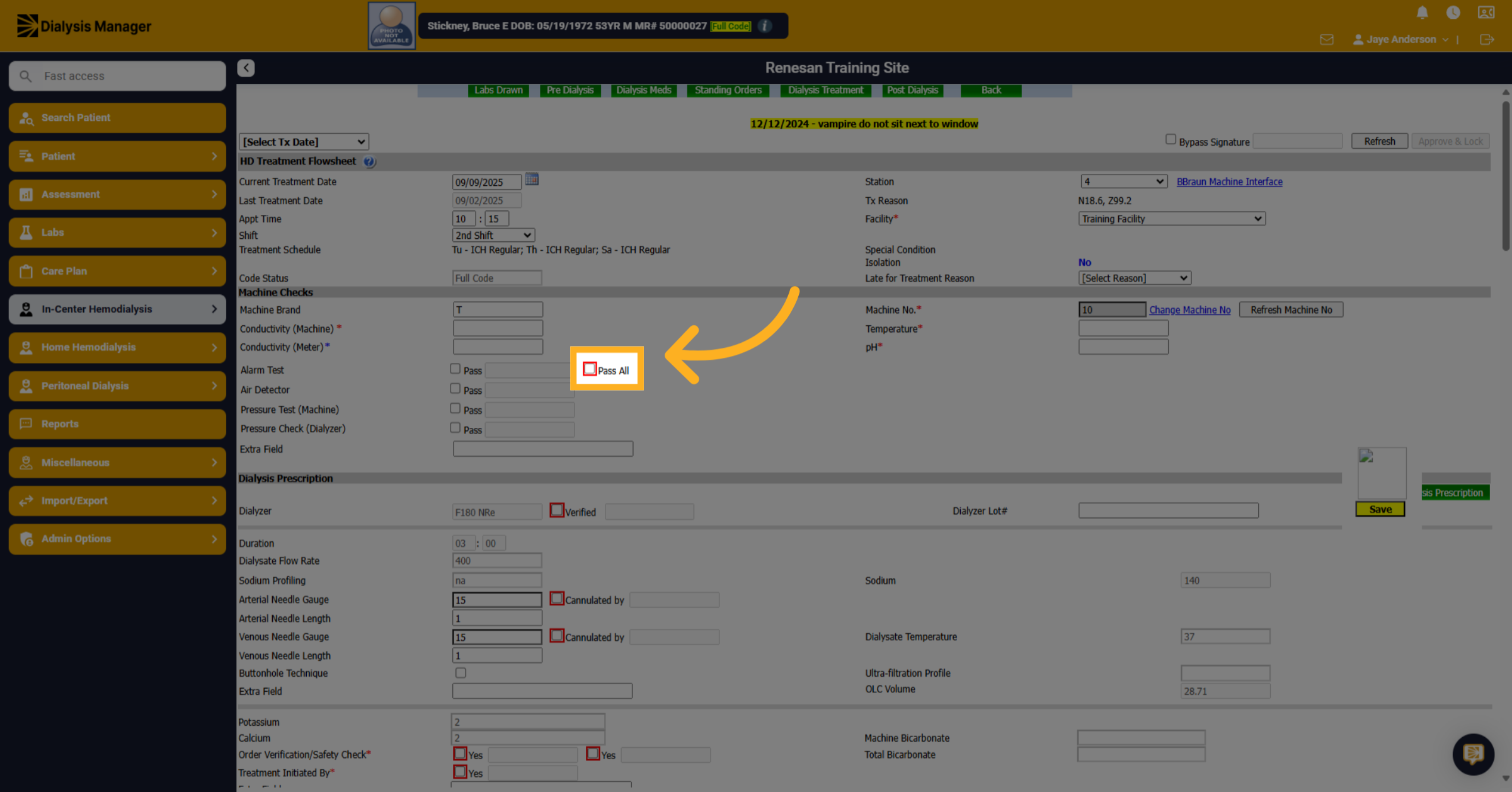
Task: Click the Refresh button
Action: [x=1380, y=141]
